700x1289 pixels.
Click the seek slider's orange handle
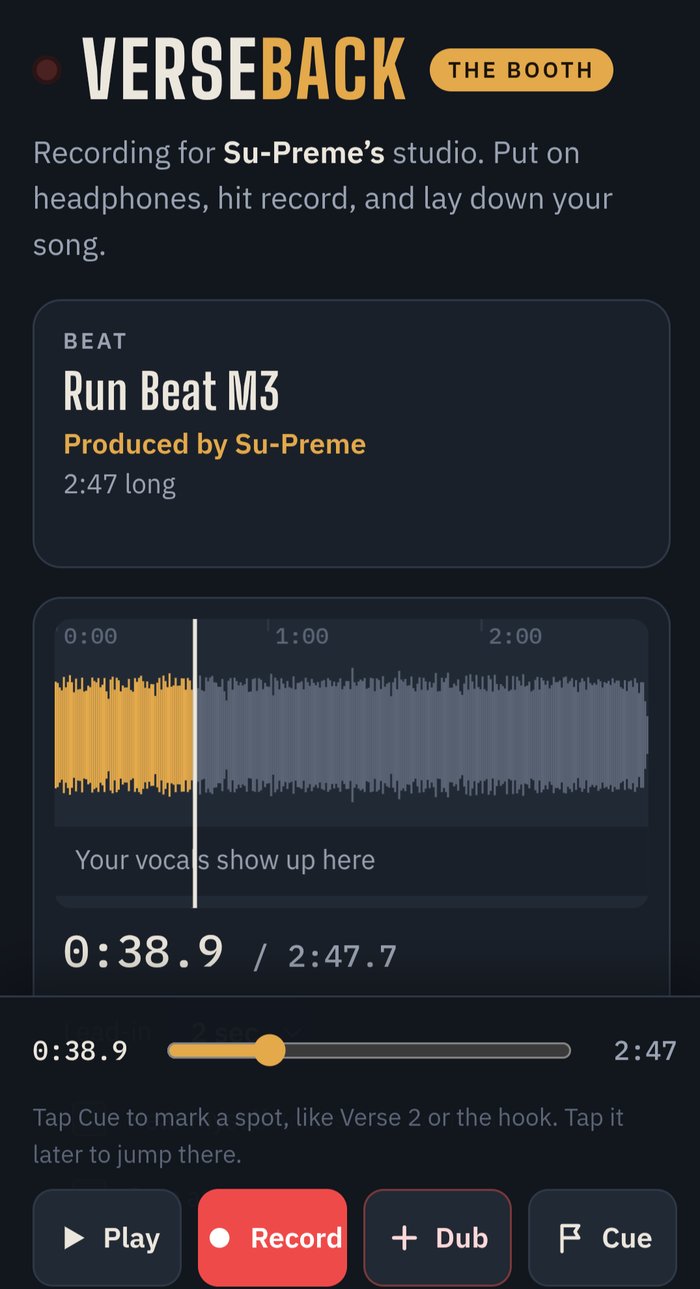click(x=269, y=1050)
